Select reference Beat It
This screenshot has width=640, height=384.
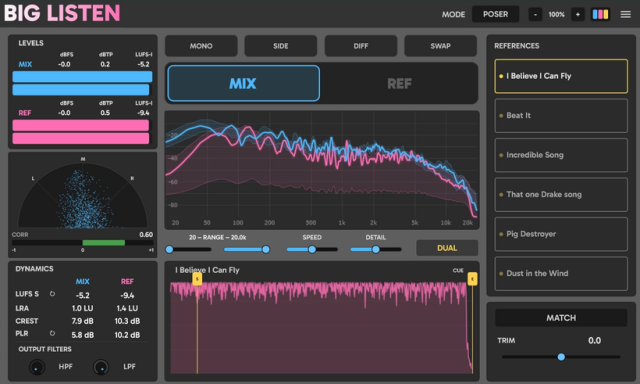(561, 115)
